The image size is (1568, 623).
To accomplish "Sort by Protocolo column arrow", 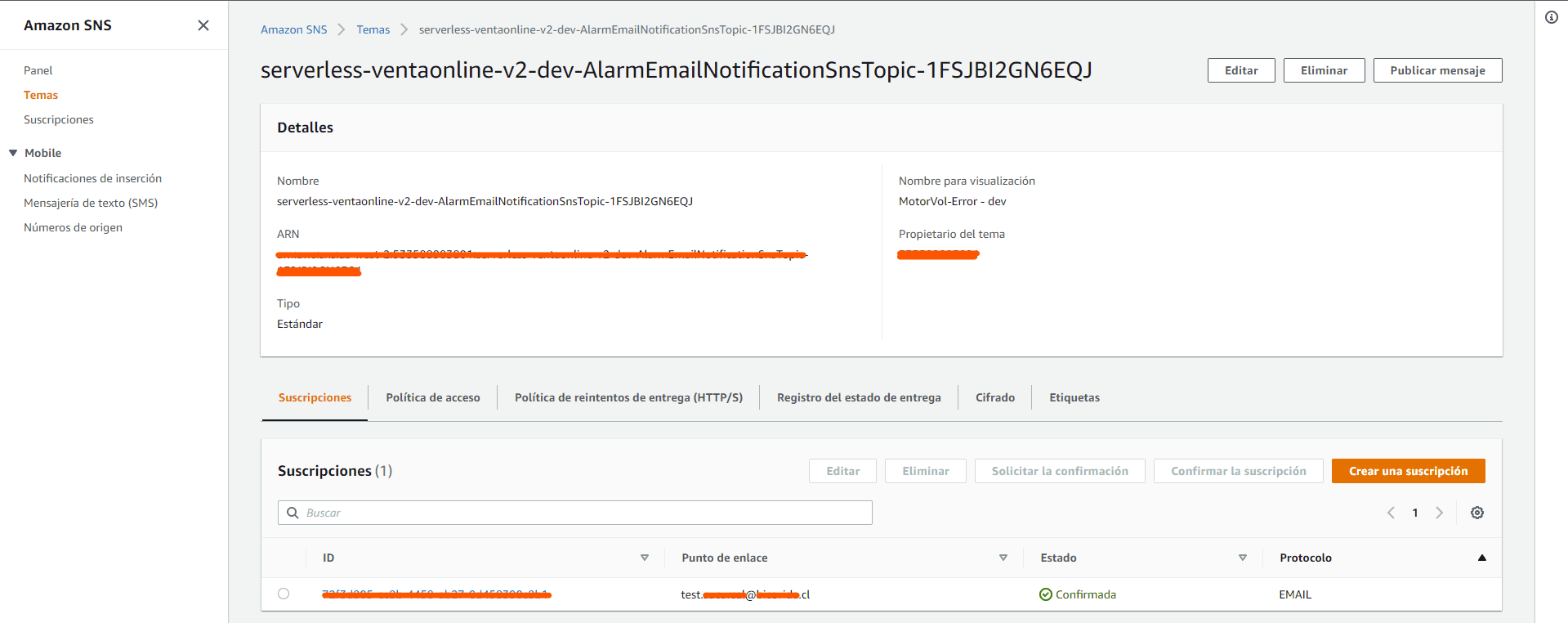I will (1481, 558).
